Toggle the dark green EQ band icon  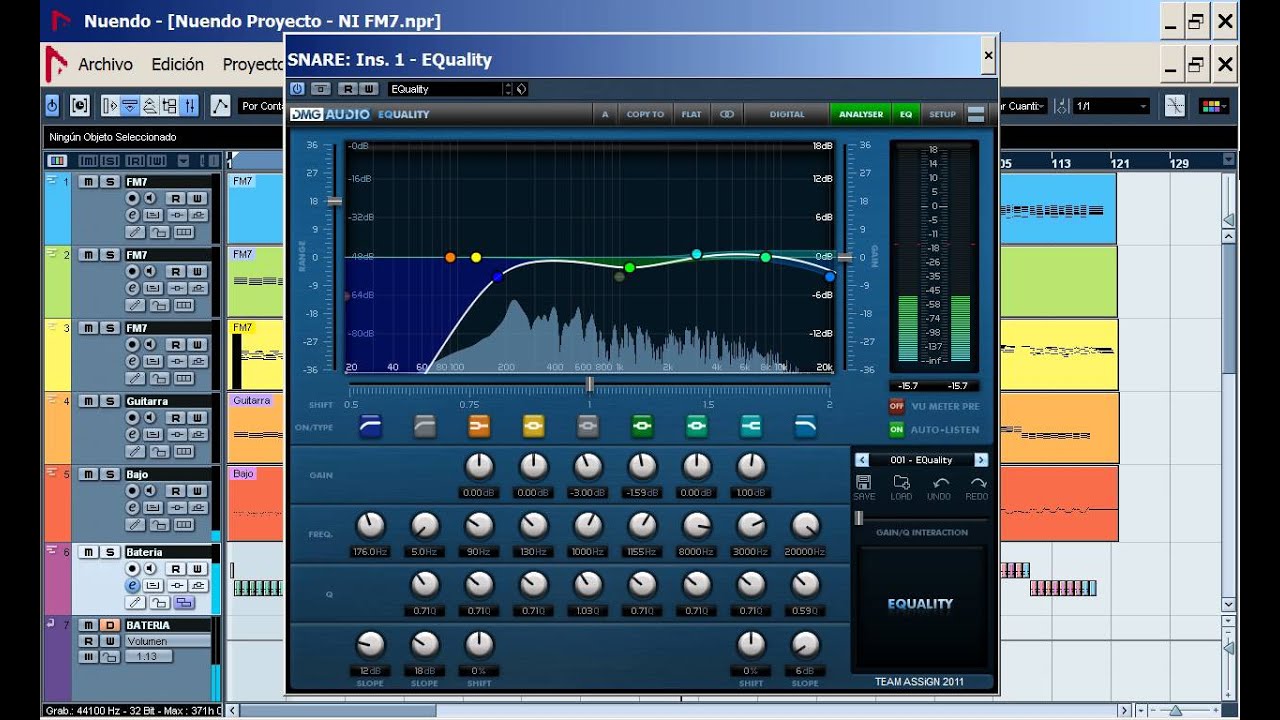tap(642, 427)
